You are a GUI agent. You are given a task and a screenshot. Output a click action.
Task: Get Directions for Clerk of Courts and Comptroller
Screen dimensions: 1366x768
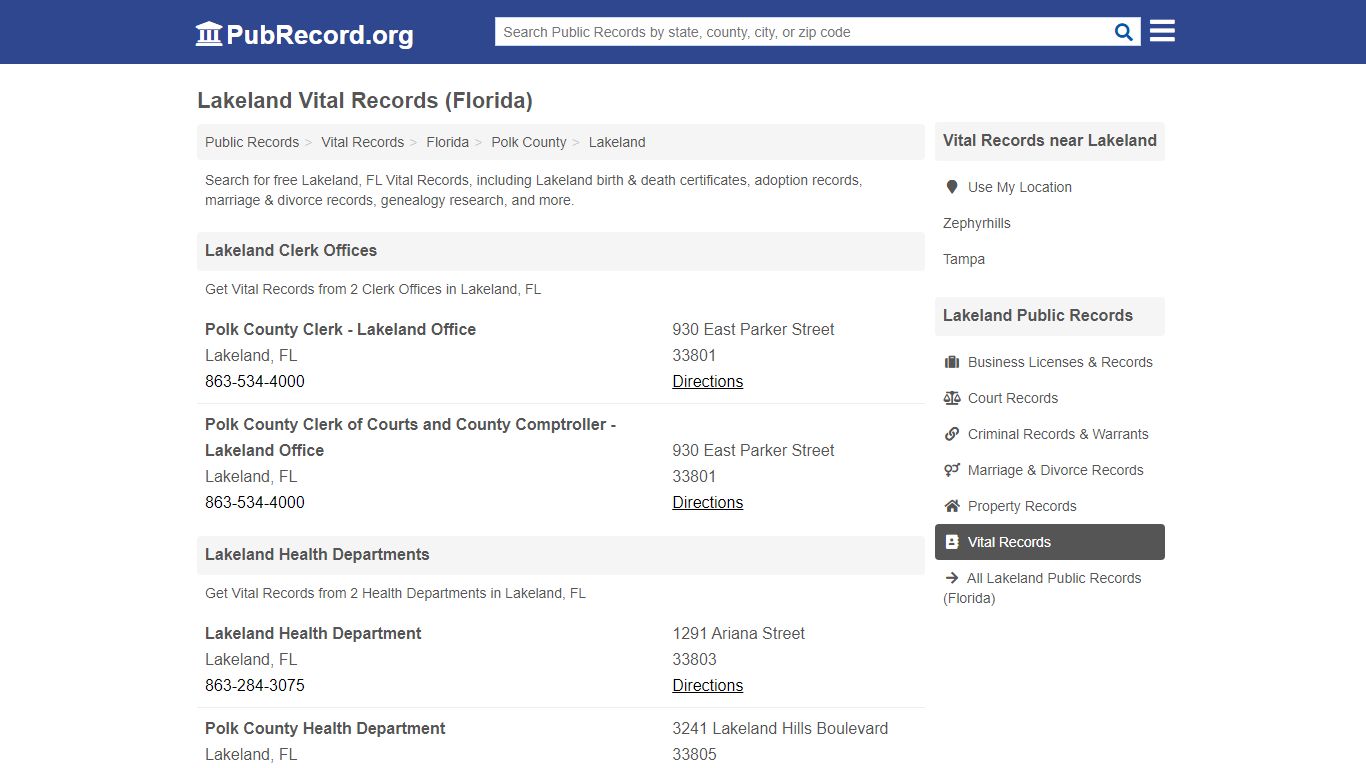point(707,502)
